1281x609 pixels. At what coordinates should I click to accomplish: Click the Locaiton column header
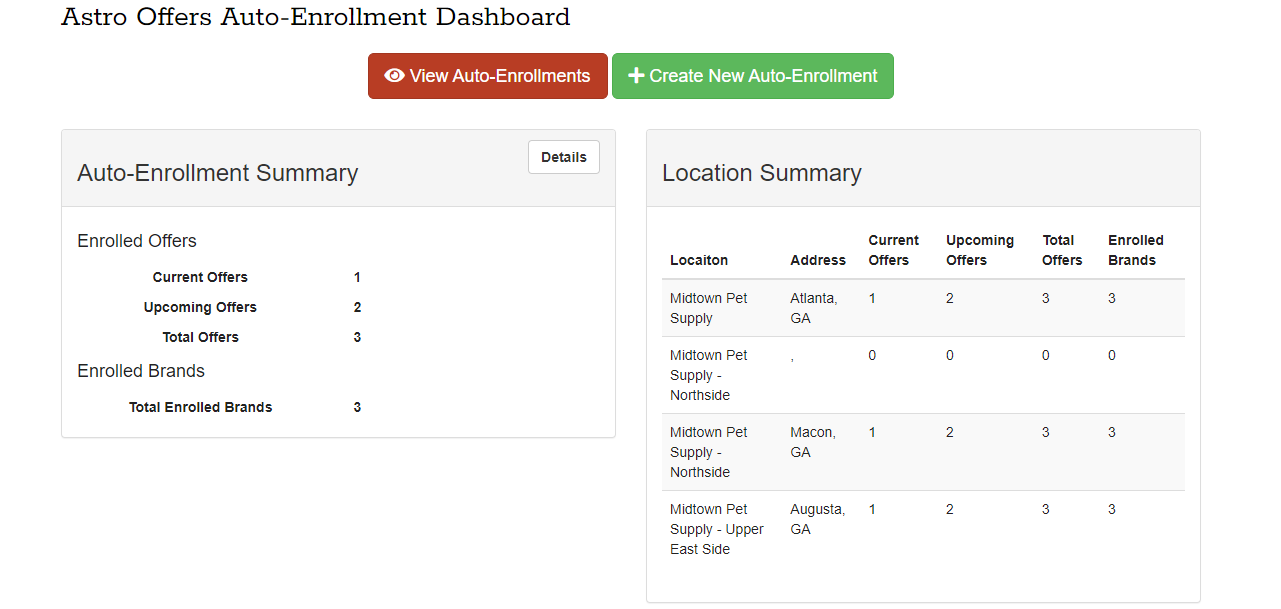pos(699,260)
